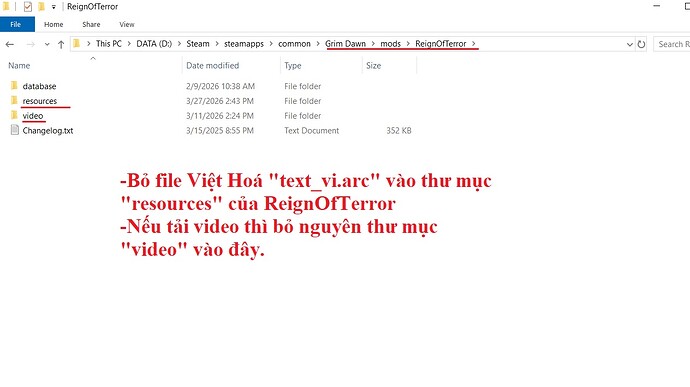Select the video folder

(x=33, y=116)
